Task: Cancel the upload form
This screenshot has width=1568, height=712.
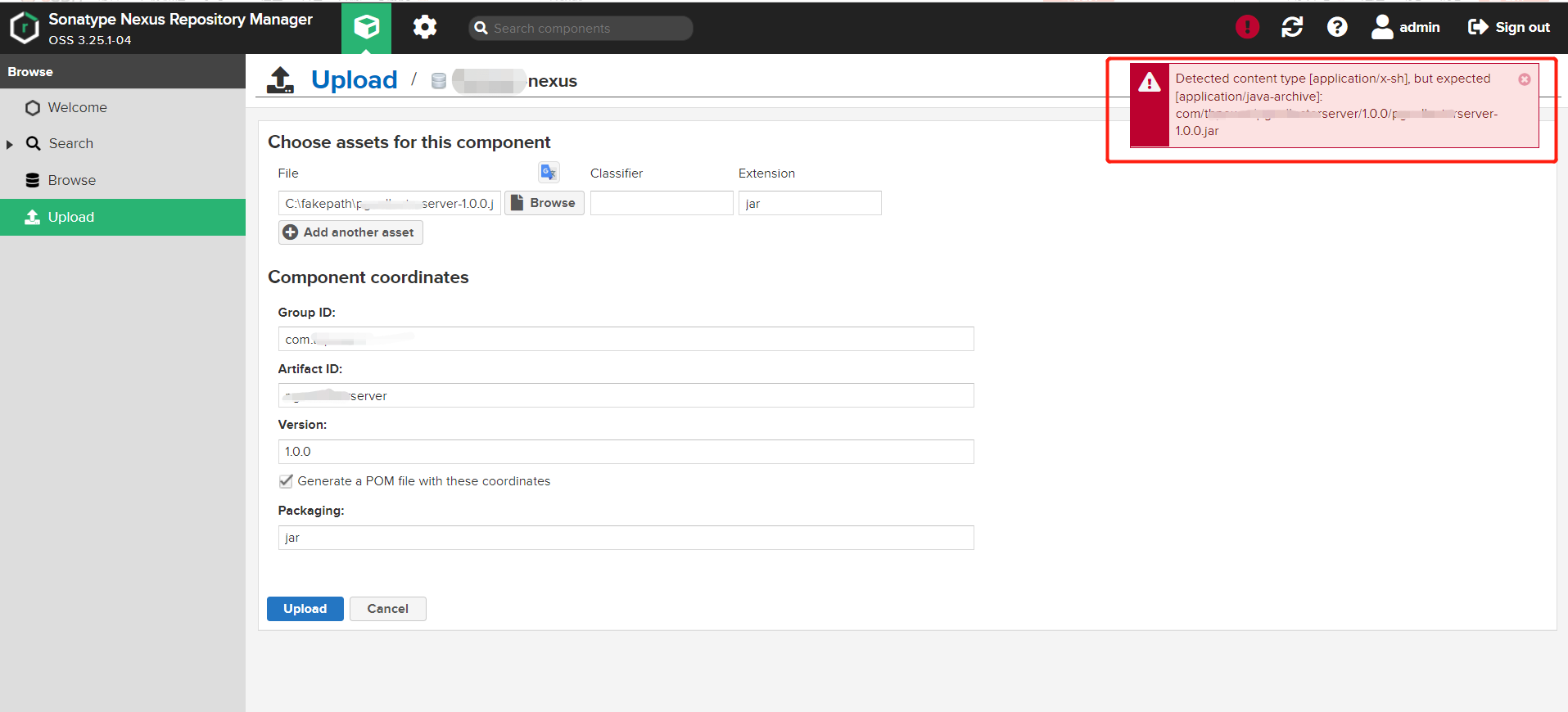Action: [388, 609]
